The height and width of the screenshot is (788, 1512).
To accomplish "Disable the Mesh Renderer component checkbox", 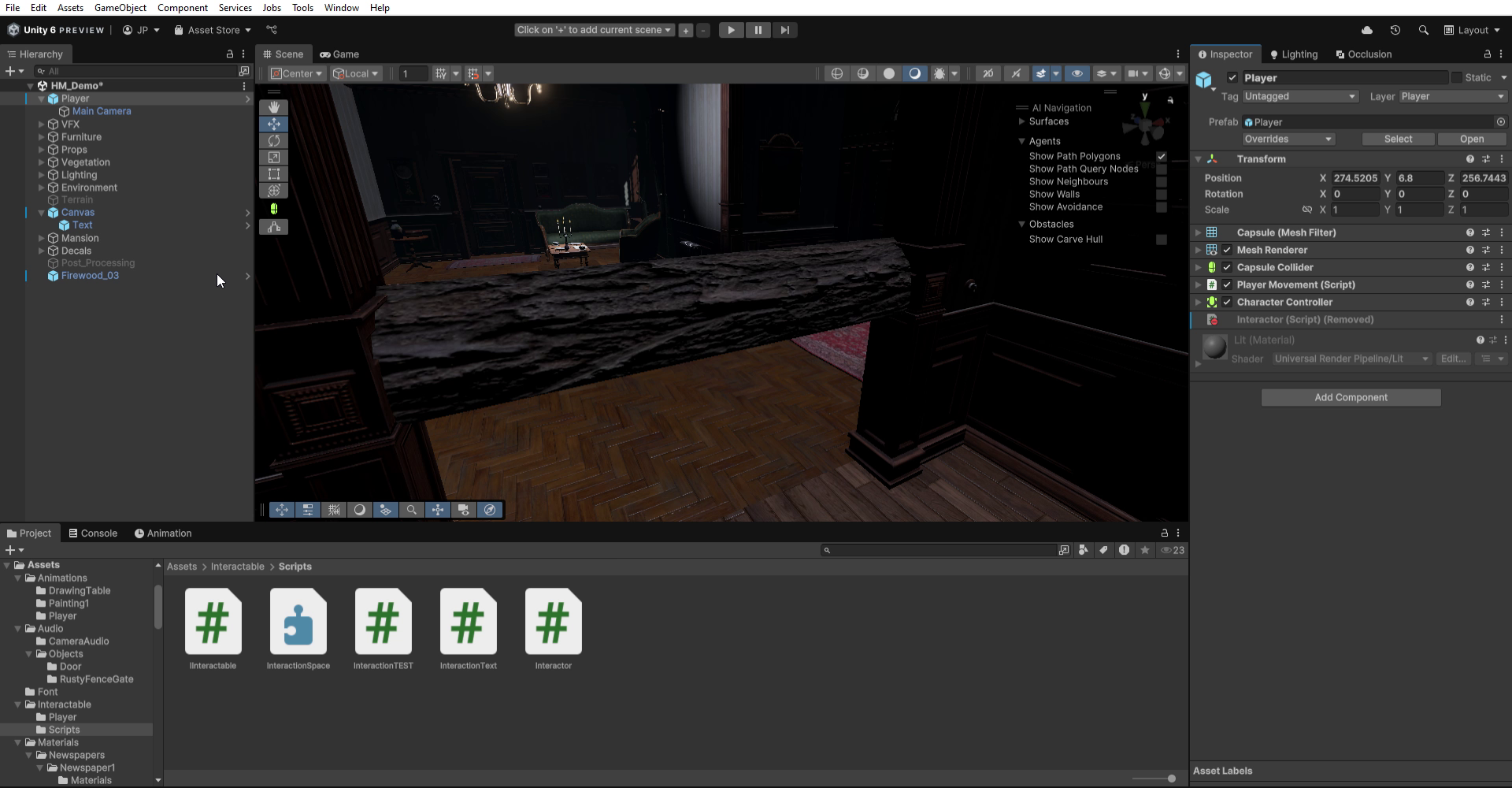I will [1227, 250].
